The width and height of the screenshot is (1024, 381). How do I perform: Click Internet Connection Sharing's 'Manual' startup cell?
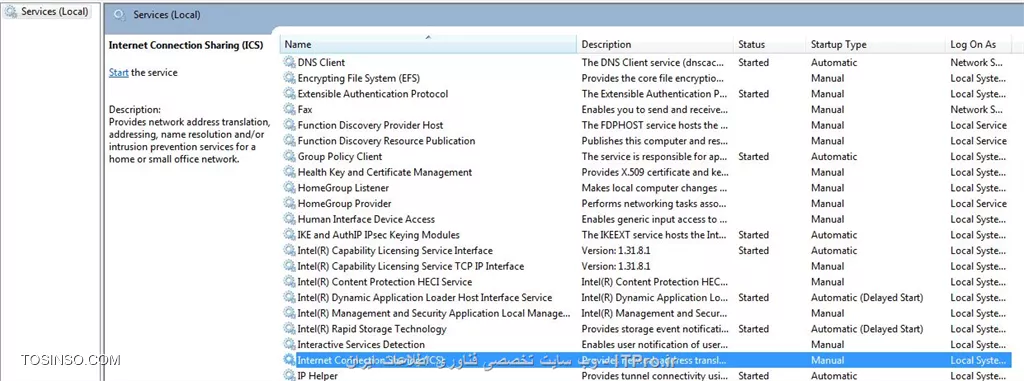tap(827, 361)
